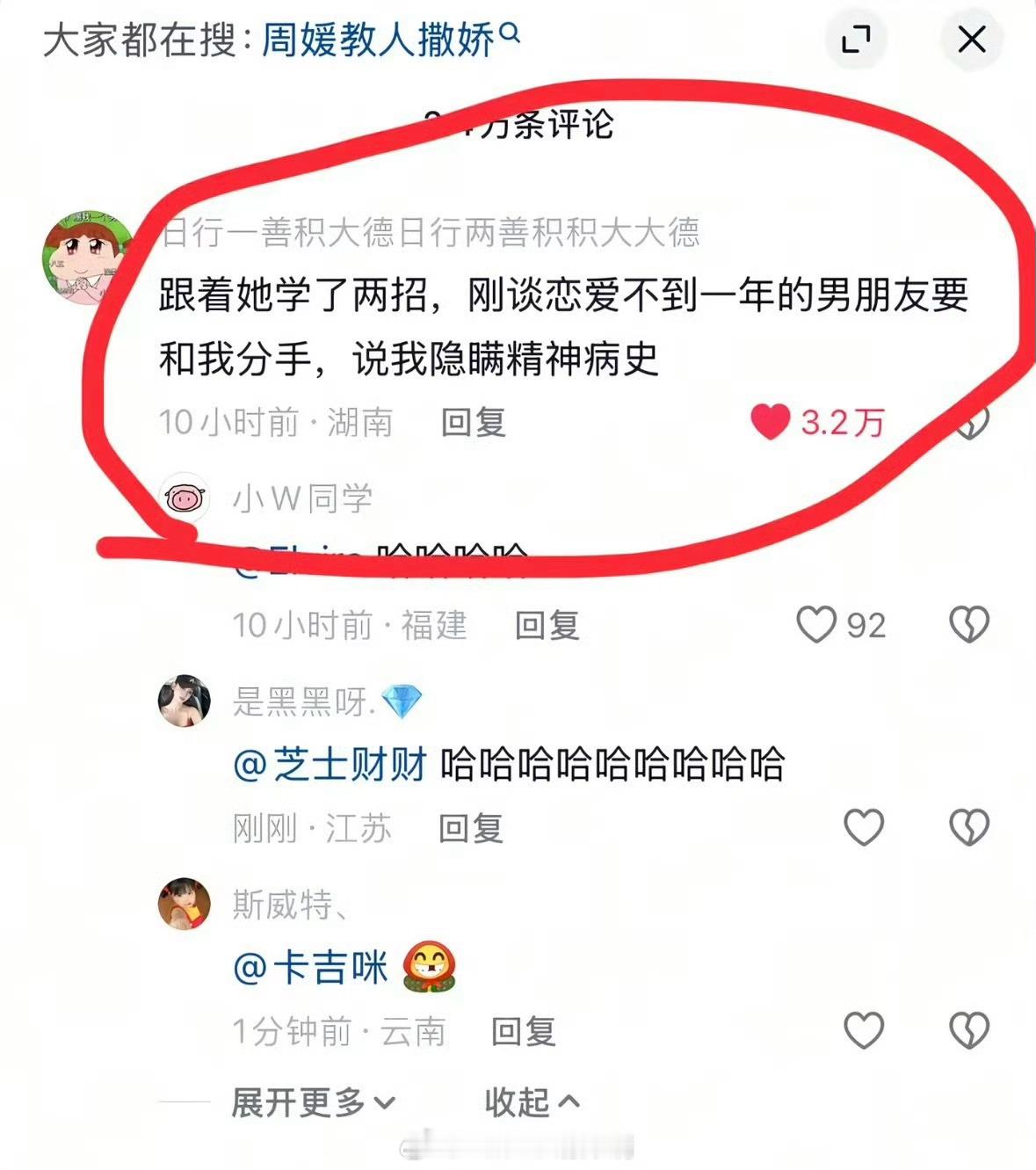Open trending search 周媛教人撒娇
Viewport: 1036px width, 1170px height.
[378, 40]
